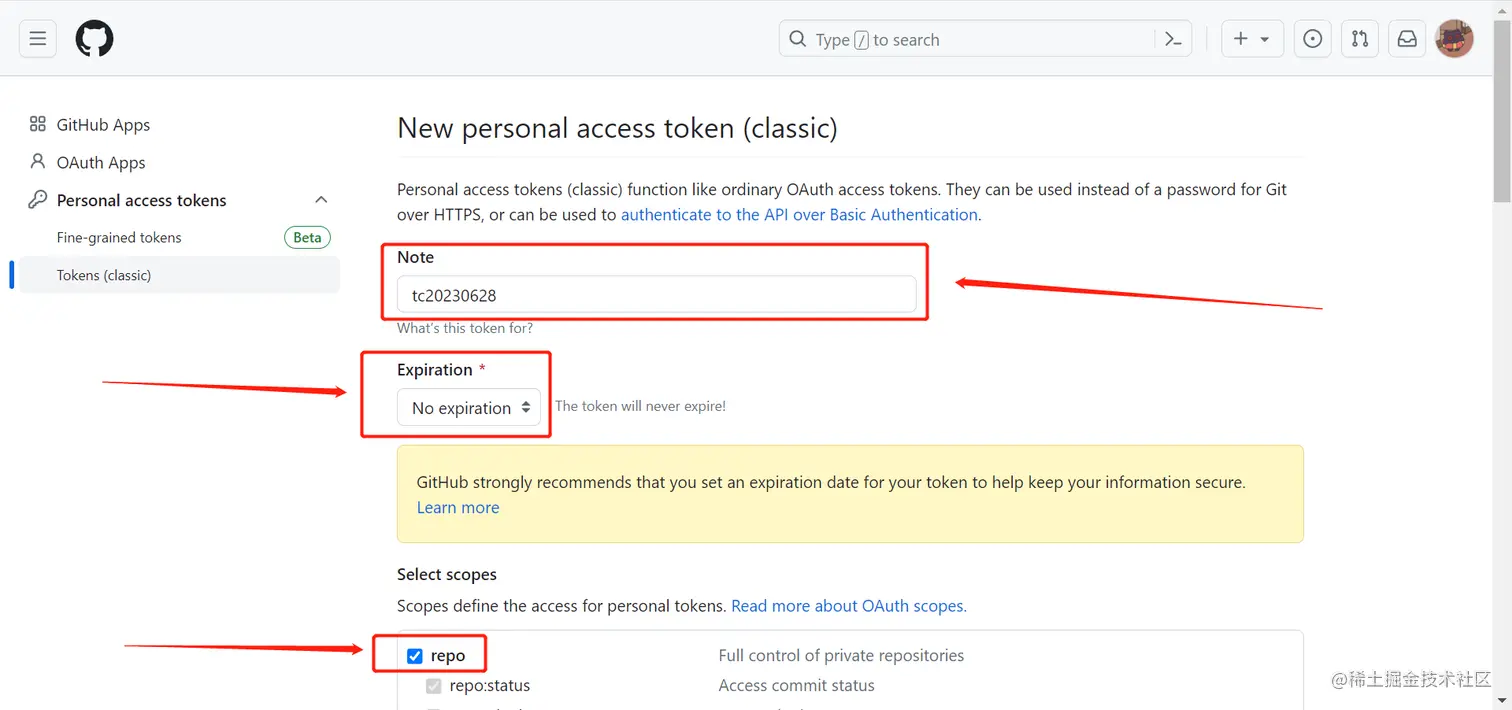This screenshot has height=710, width=1512.
Task: Open Read more about OAuth scopes link
Action: 849,606
